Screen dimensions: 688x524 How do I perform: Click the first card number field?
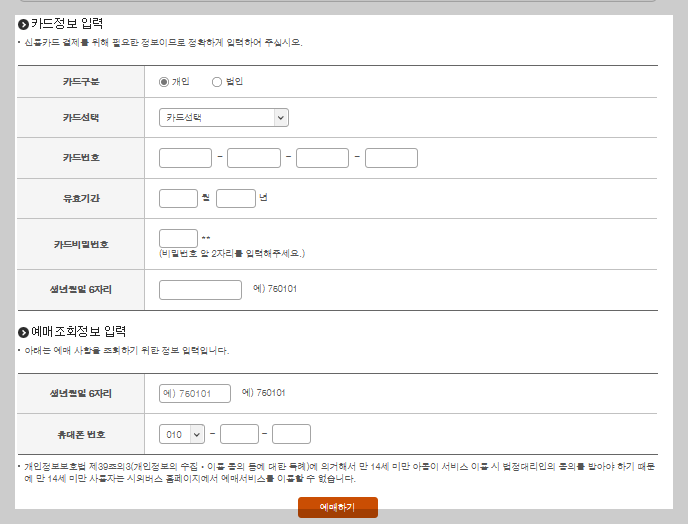tap(185, 158)
